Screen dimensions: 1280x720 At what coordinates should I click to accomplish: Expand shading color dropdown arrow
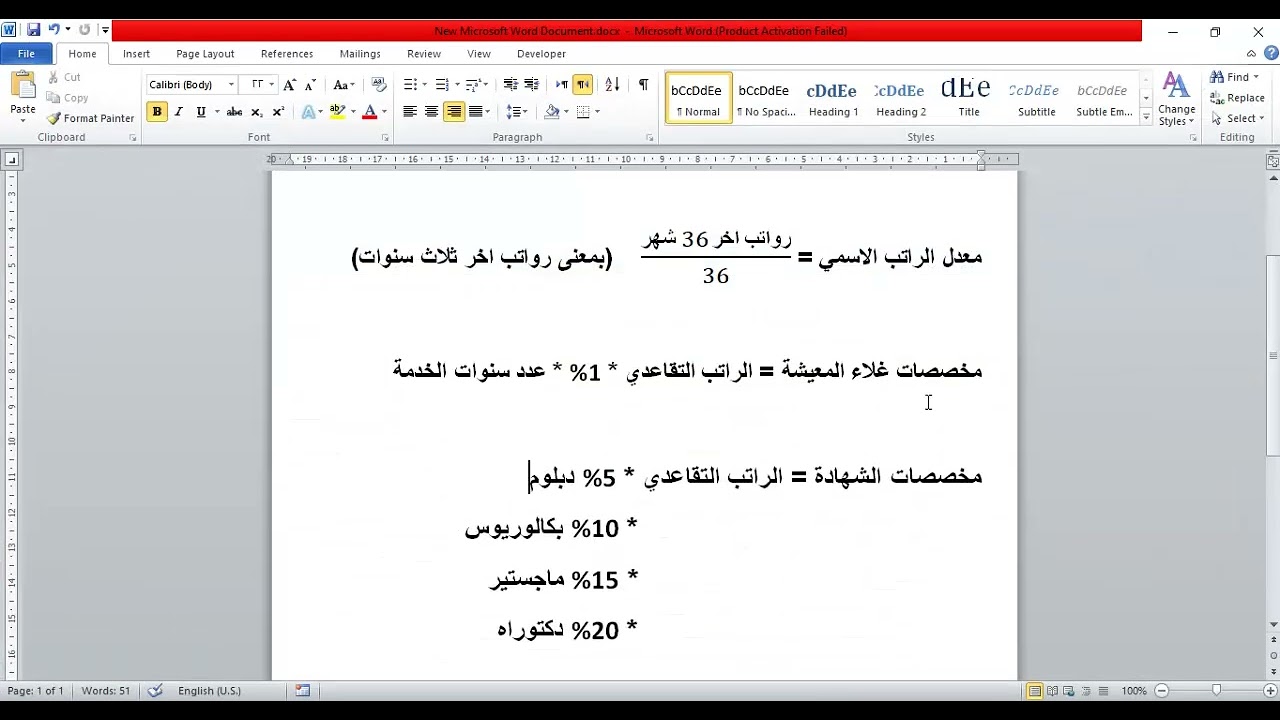pyautogui.click(x=566, y=112)
